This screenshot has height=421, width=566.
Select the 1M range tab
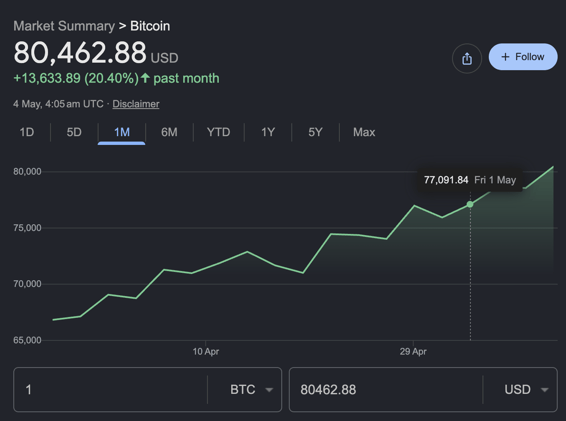pos(122,132)
